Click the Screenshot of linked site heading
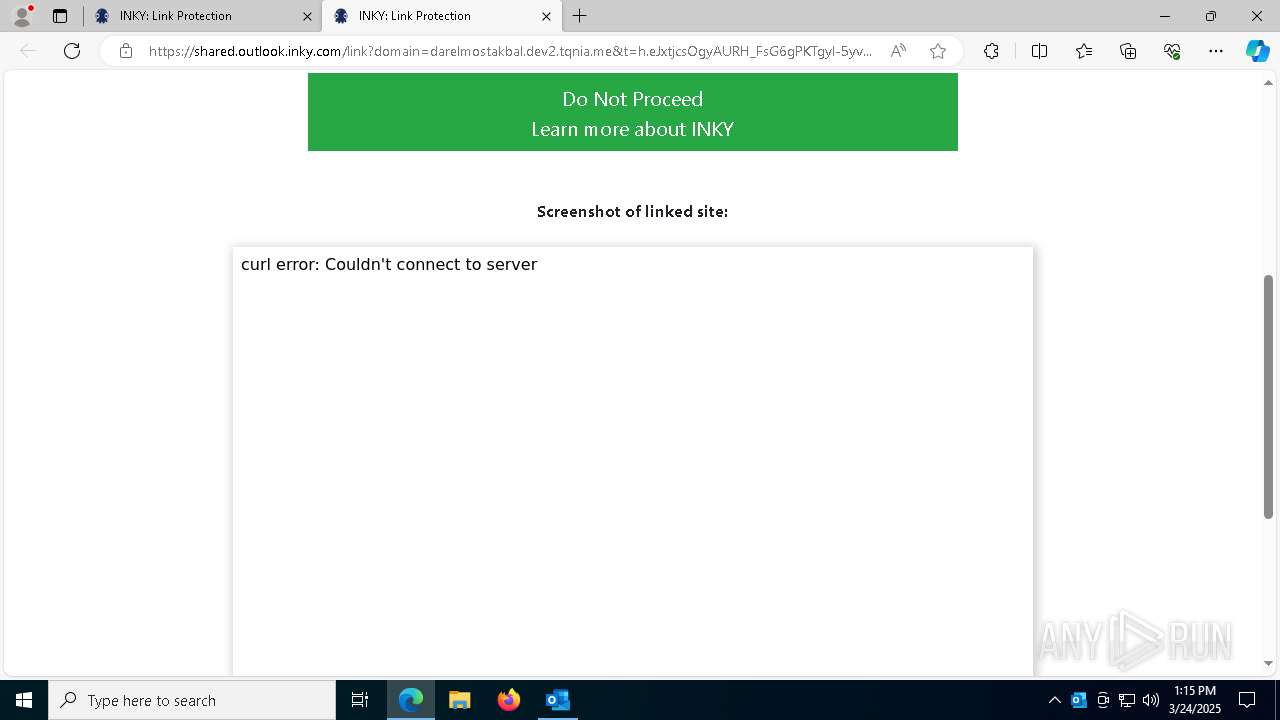This screenshot has height=720, width=1280. [x=632, y=211]
